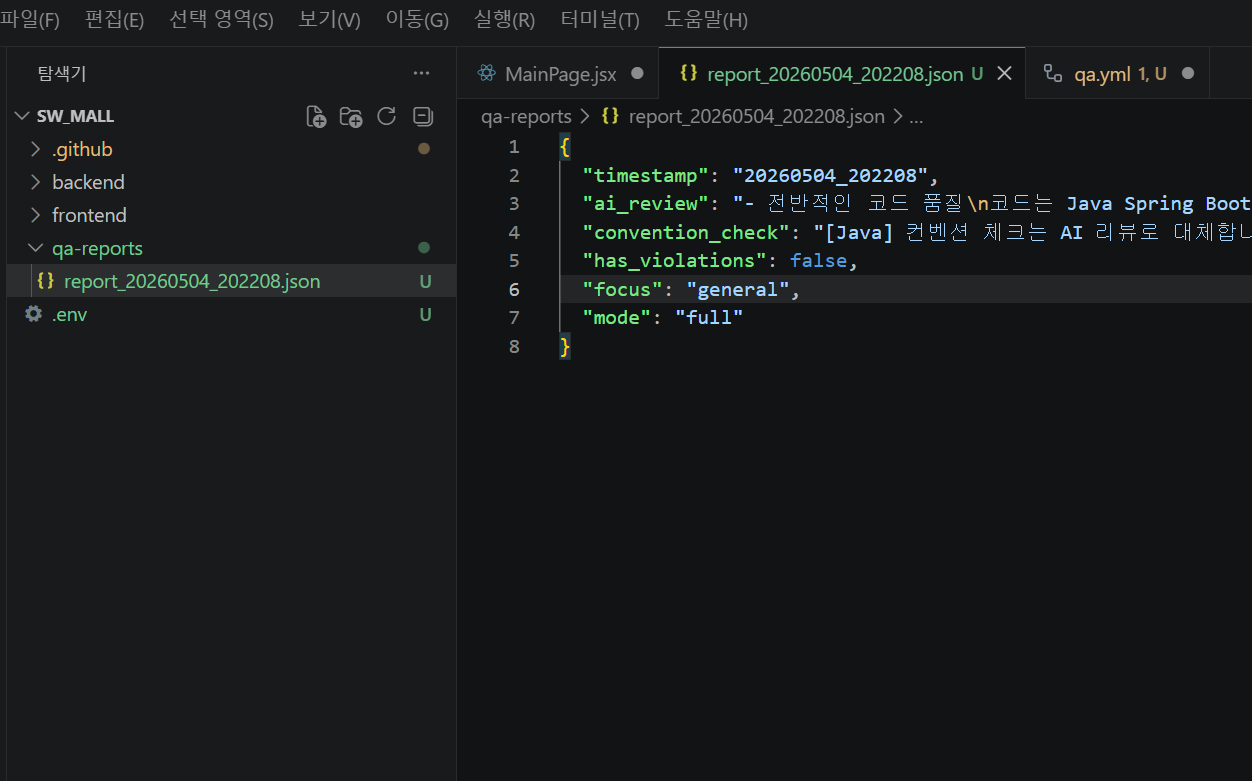
Task: Open the 편집(E) menu
Action: click(x=114, y=20)
